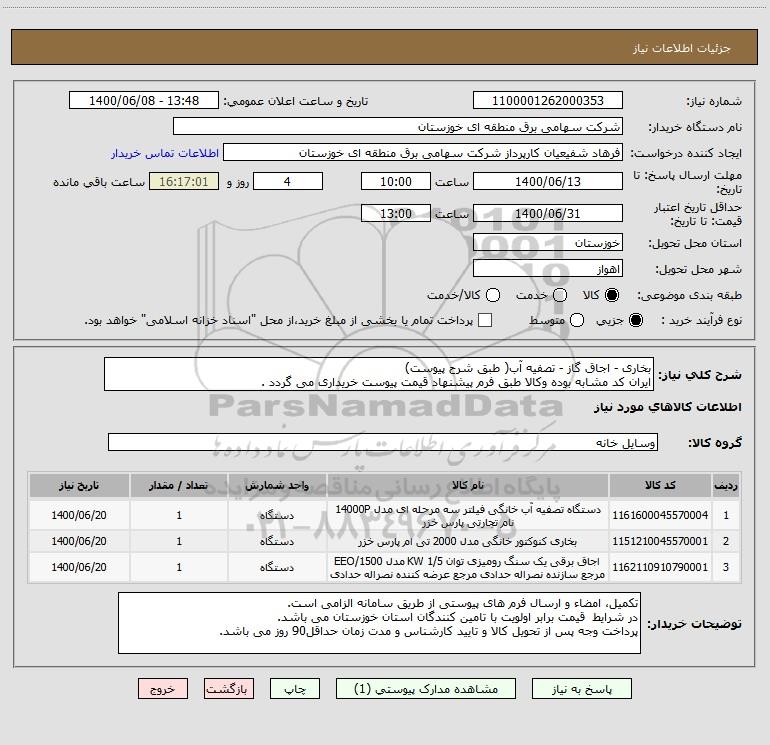Image resolution: width=770 pixels, height=745 pixels.
Task: Click the remaining days field showing 4
Action: coord(288,181)
